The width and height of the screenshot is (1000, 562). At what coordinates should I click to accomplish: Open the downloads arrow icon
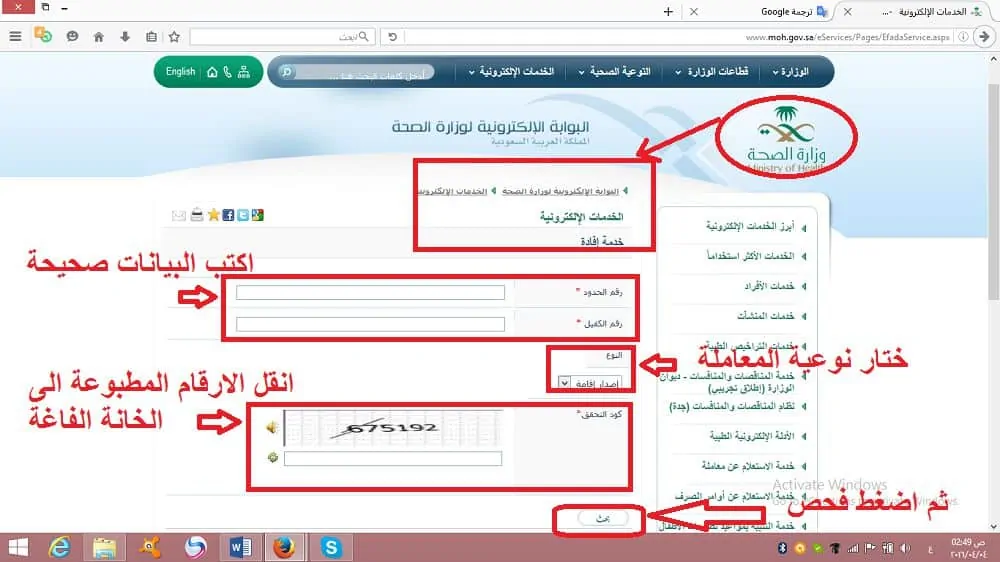[125, 37]
